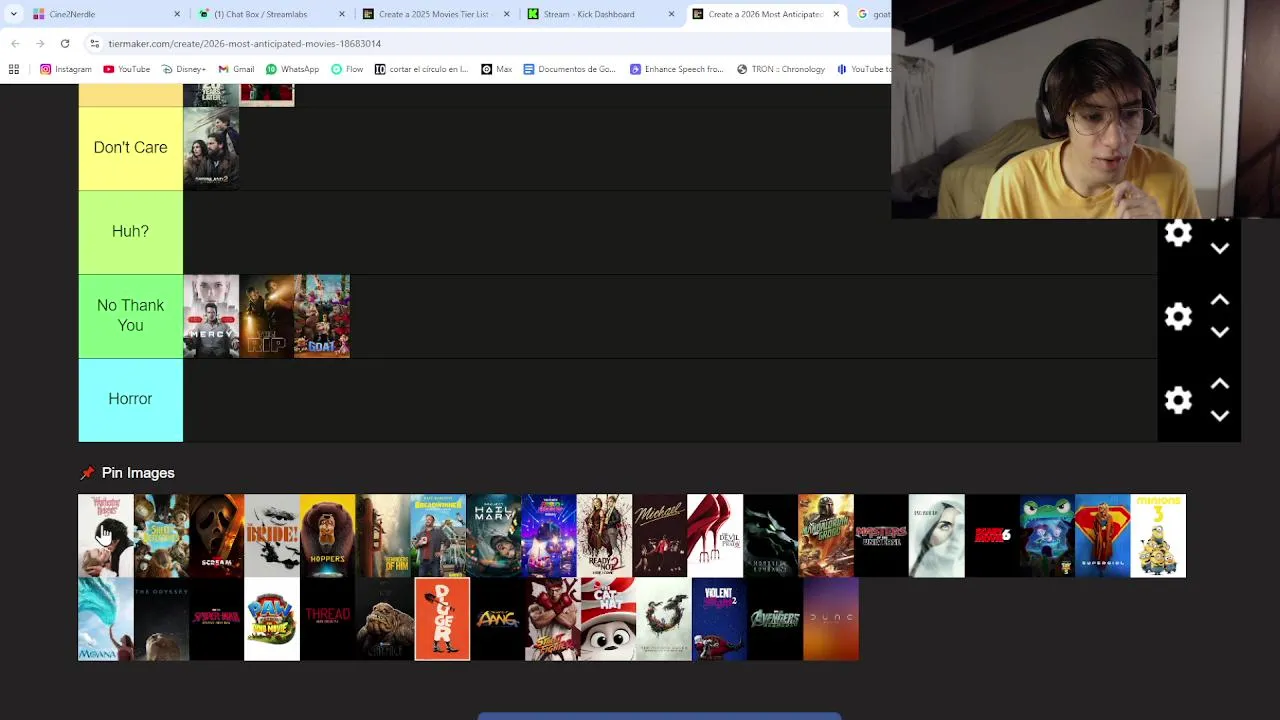The width and height of the screenshot is (1280, 720).
Task: Close the Cine2Nerdle tab
Action: tap(177, 14)
